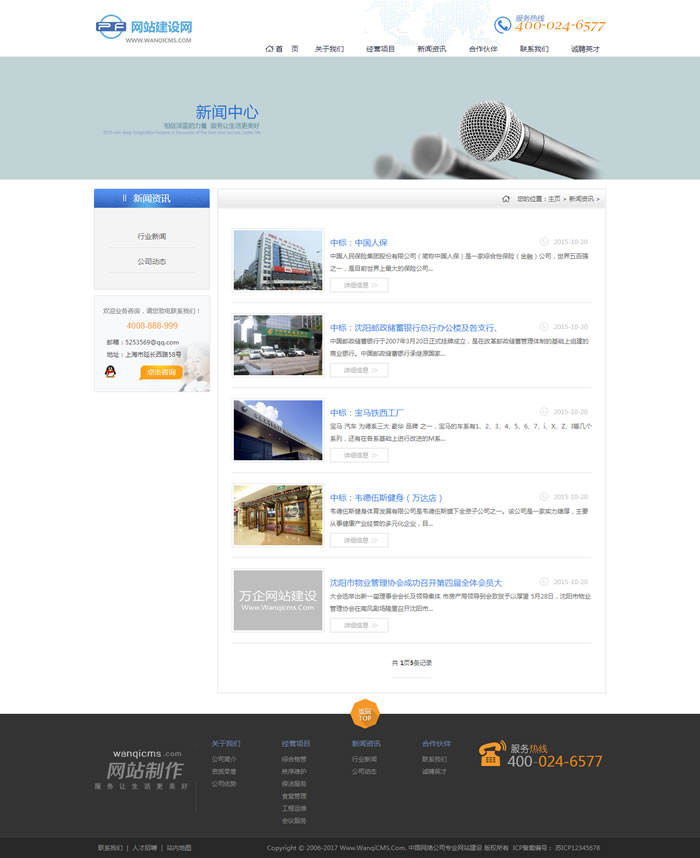Click footer heading 经营项目
Image resolution: width=700 pixels, height=858 pixels.
click(296, 744)
